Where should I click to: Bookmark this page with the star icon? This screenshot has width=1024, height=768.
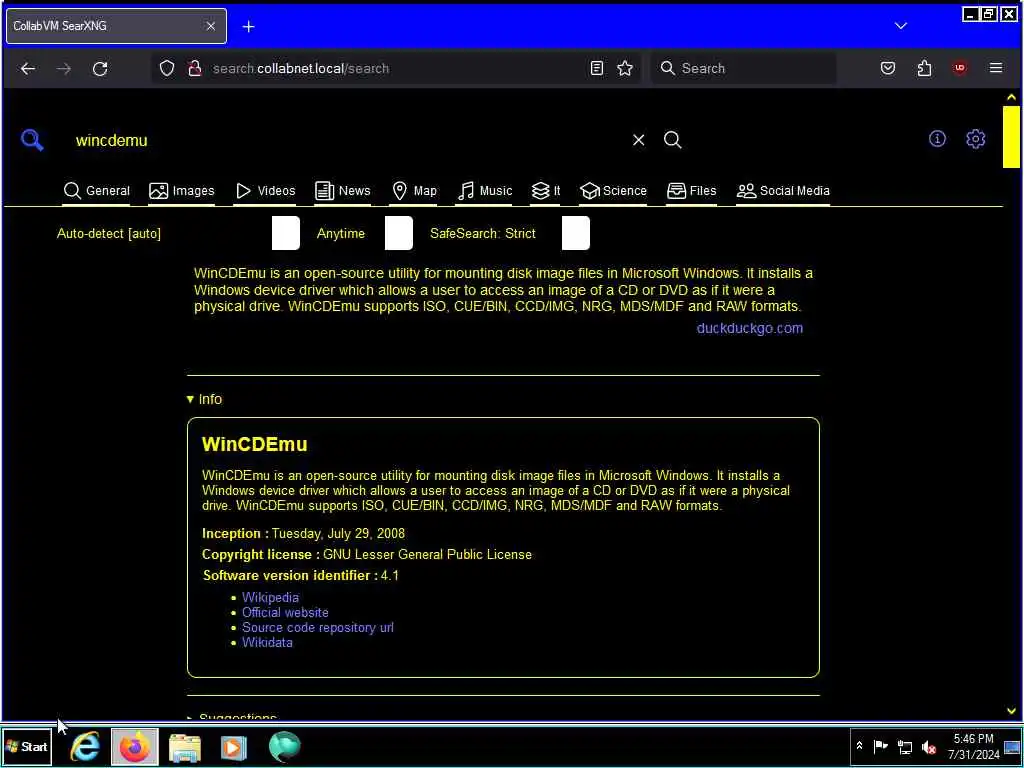[x=625, y=68]
